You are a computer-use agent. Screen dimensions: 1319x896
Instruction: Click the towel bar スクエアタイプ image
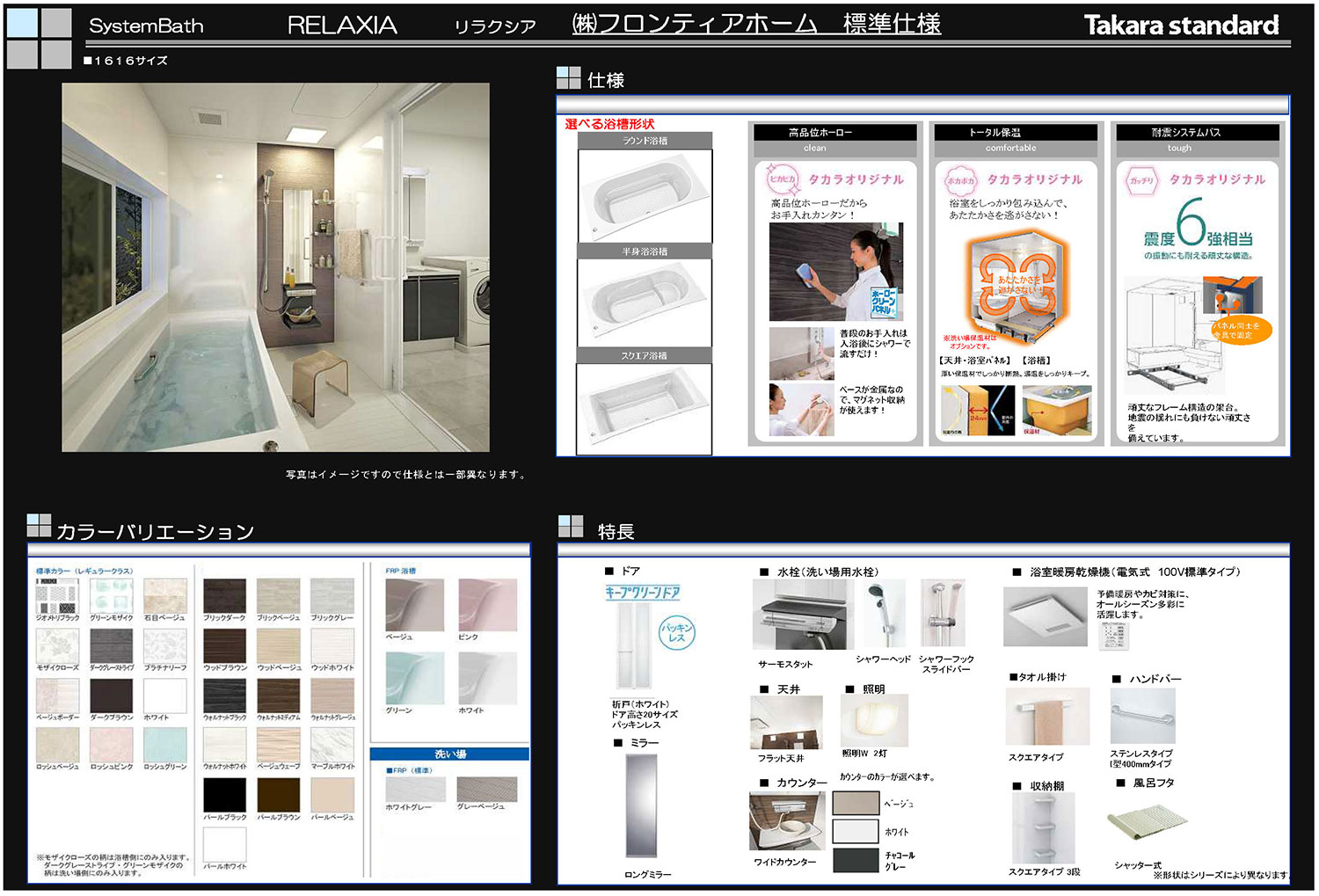pos(1047,717)
